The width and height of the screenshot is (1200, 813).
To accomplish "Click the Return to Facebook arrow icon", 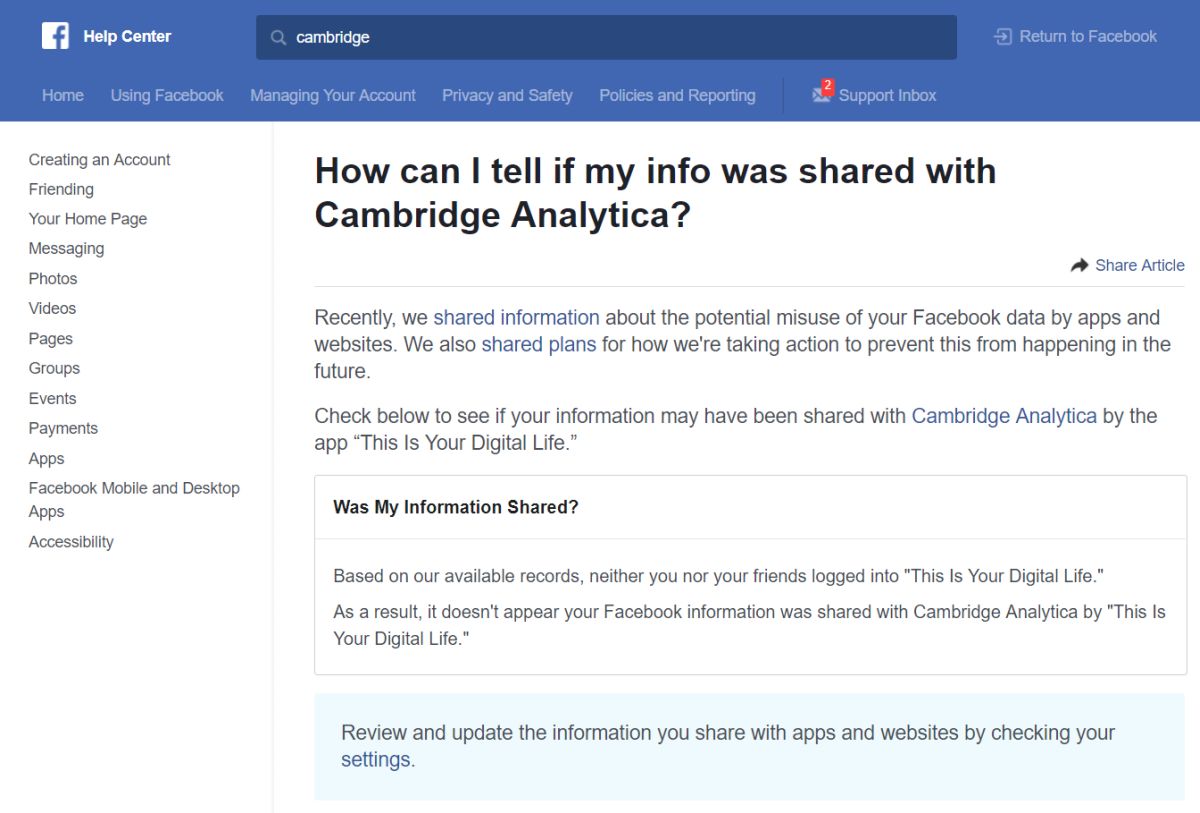I will point(1002,36).
